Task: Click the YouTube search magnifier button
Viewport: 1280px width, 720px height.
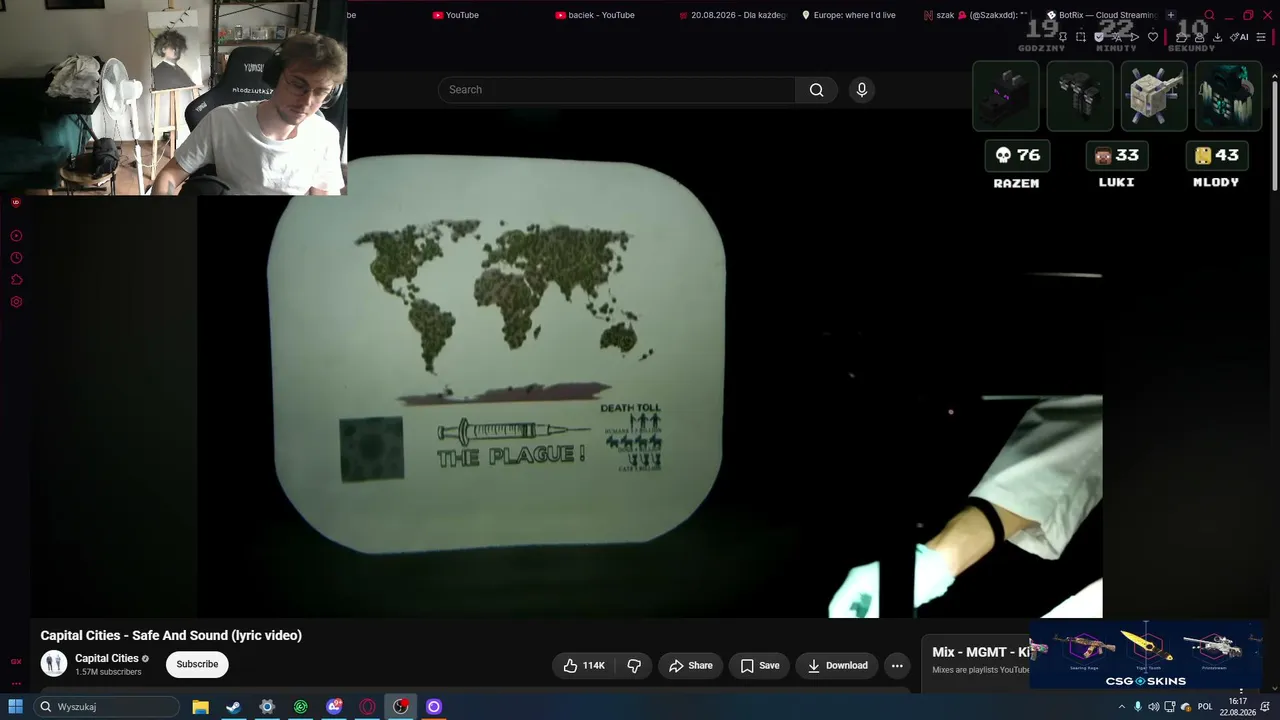Action: (x=816, y=90)
